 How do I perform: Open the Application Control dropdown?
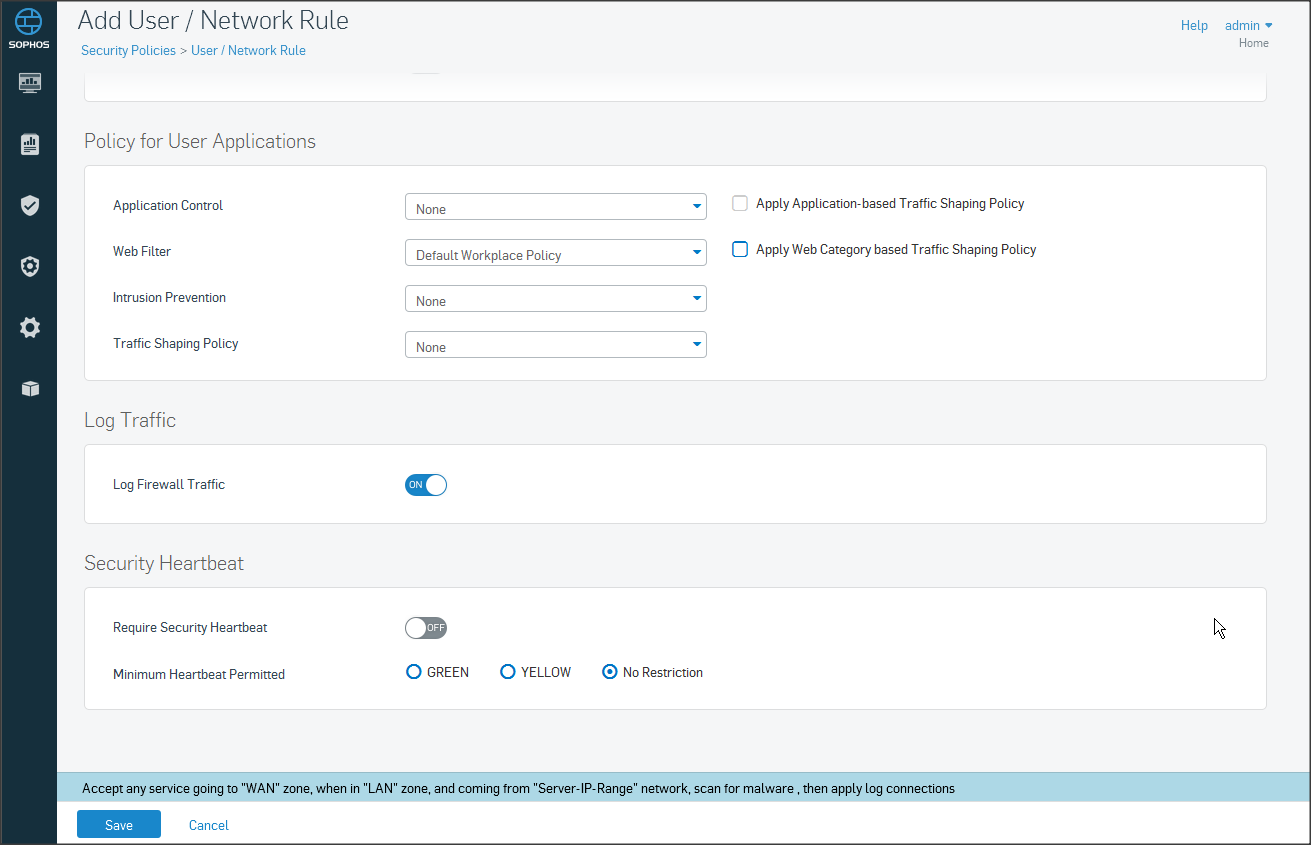(555, 207)
